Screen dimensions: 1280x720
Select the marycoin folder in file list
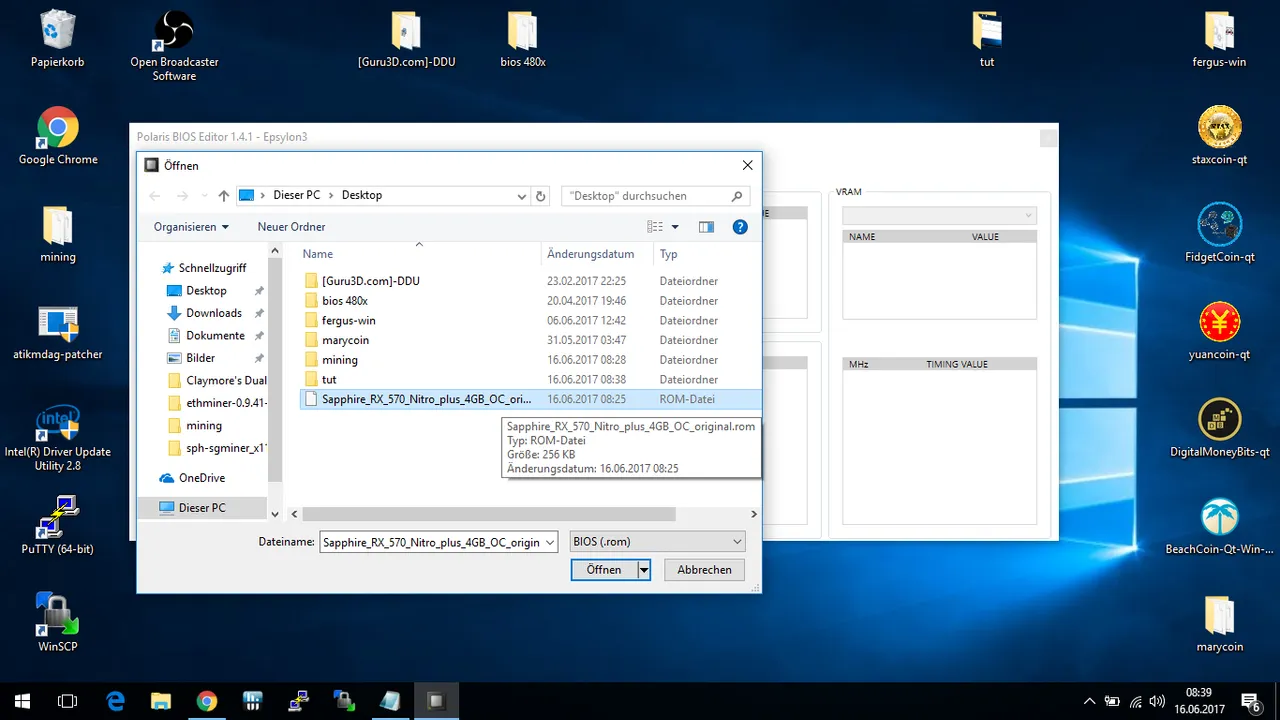point(345,340)
